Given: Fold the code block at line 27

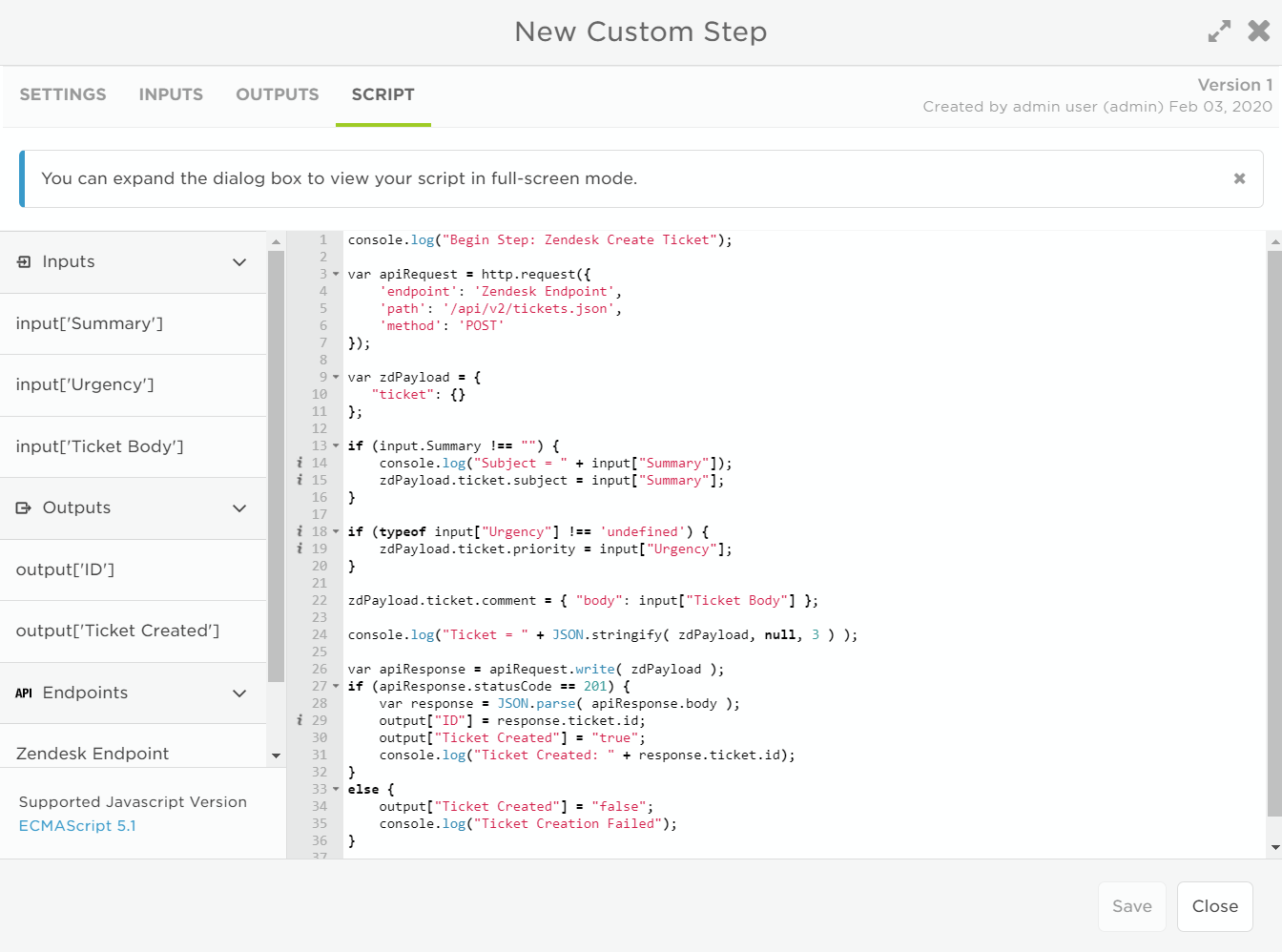Looking at the screenshot, I should 336,686.
